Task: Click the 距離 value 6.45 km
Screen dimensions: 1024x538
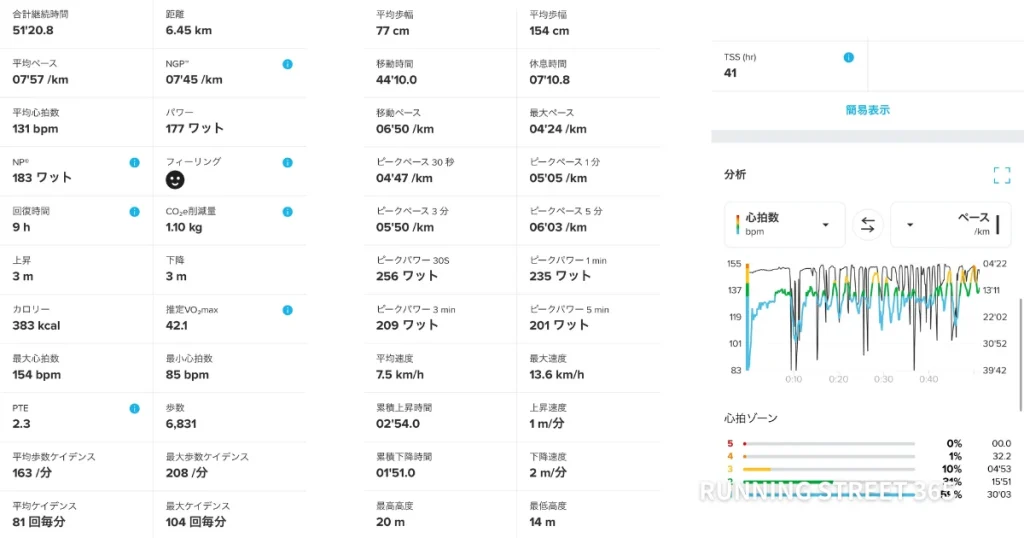Action: (x=189, y=30)
